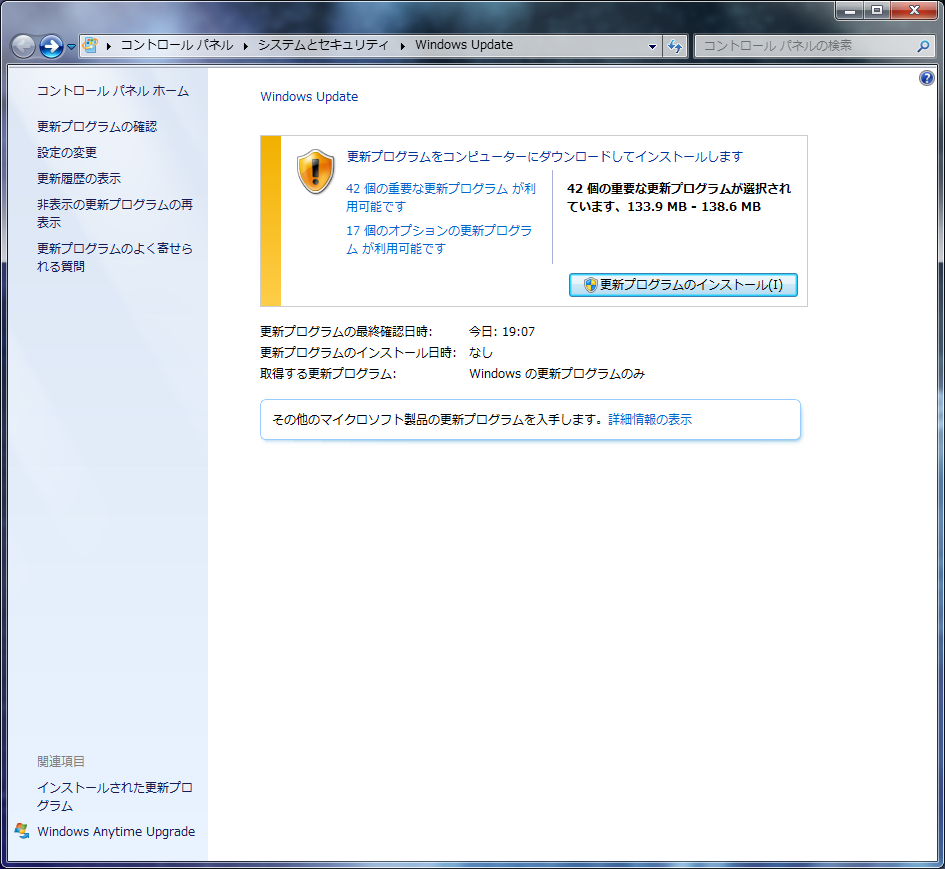The height and width of the screenshot is (869, 945).
Task: Open 更新履歴の表示 in sidebar
Action: click(x=79, y=178)
